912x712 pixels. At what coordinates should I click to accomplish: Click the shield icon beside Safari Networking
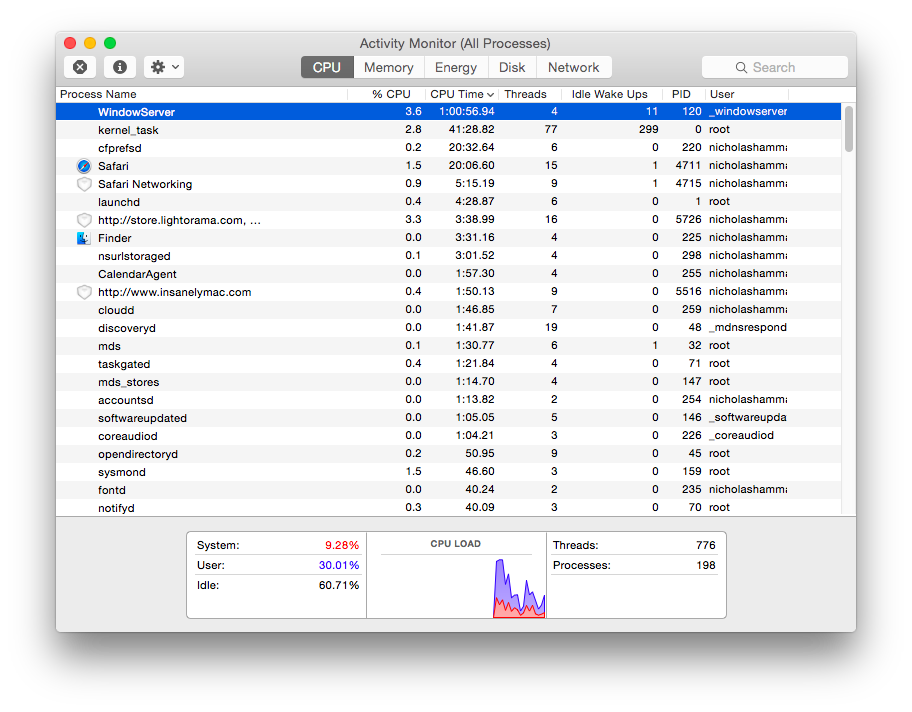pos(84,184)
